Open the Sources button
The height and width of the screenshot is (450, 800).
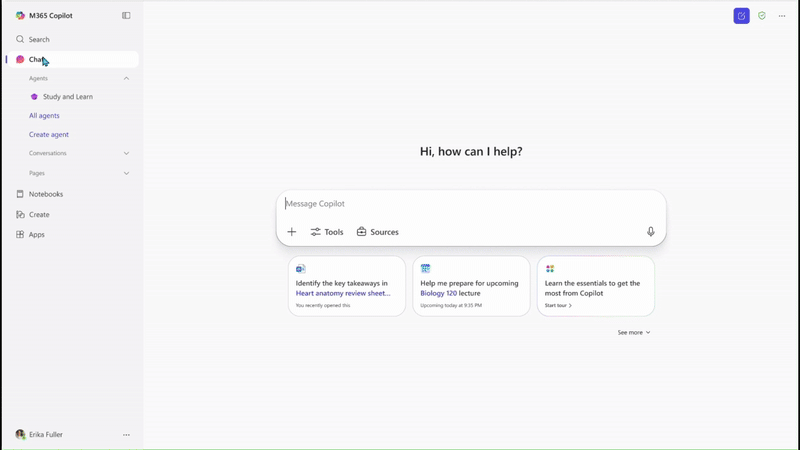(x=378, y=232)
